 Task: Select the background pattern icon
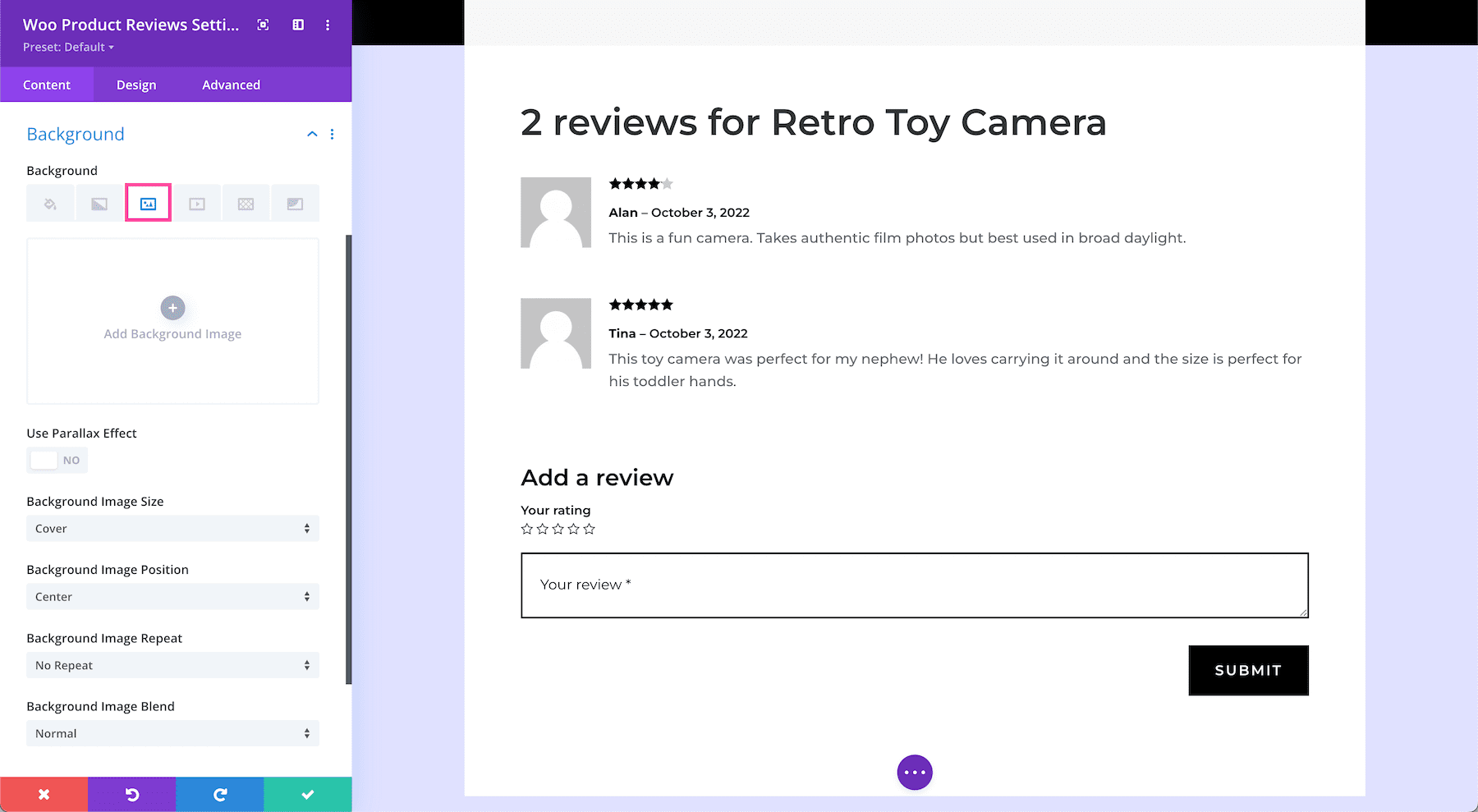(x=246, y=204)
